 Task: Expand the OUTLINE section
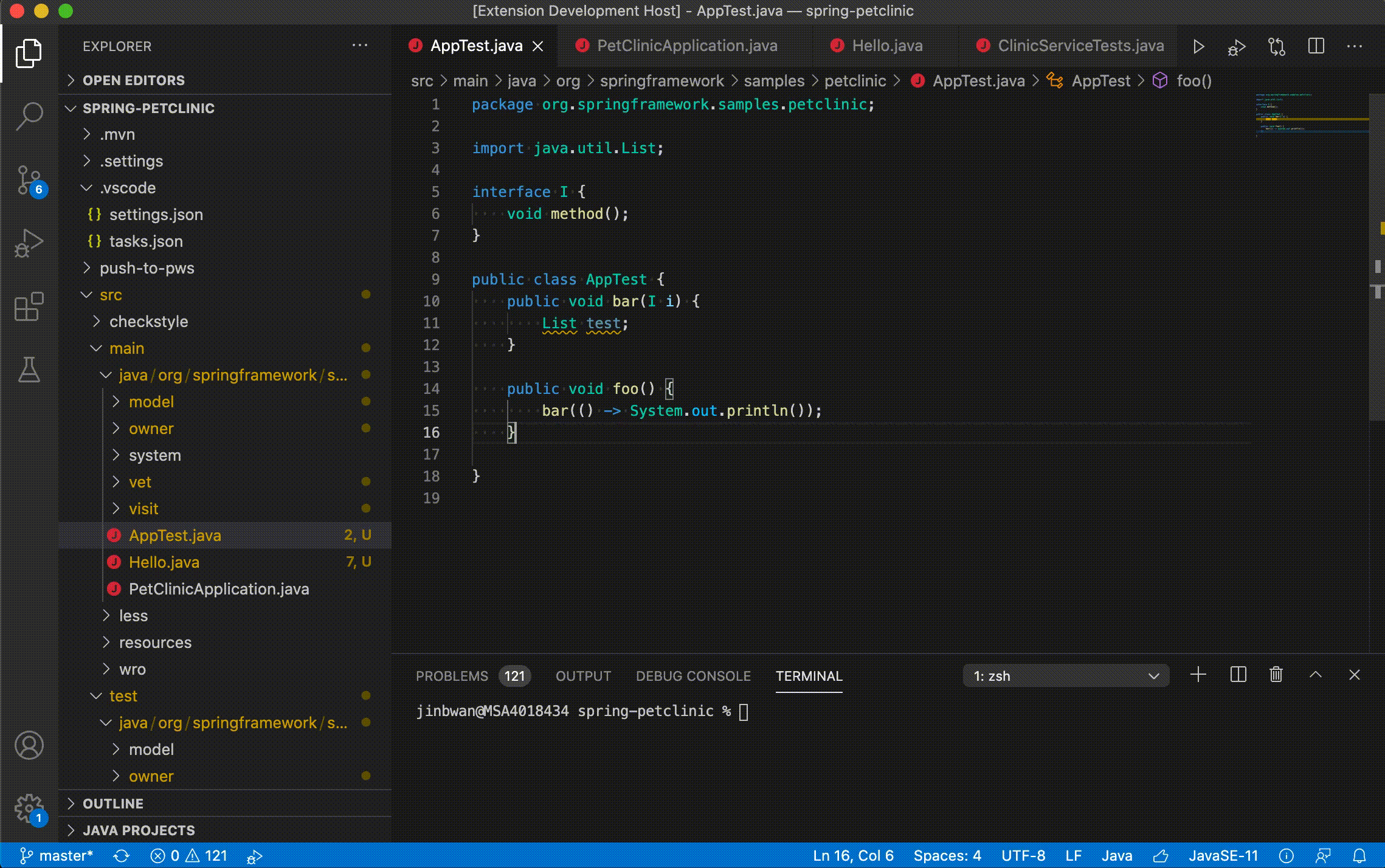click(x=113, y=804)
